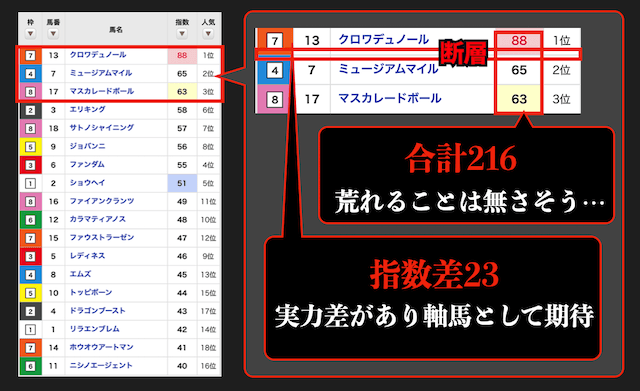Viewport: 640px width, 391px height.
Task: Click yellow frame badge 5 in ジョバンニ row
Action: point(30,147)
